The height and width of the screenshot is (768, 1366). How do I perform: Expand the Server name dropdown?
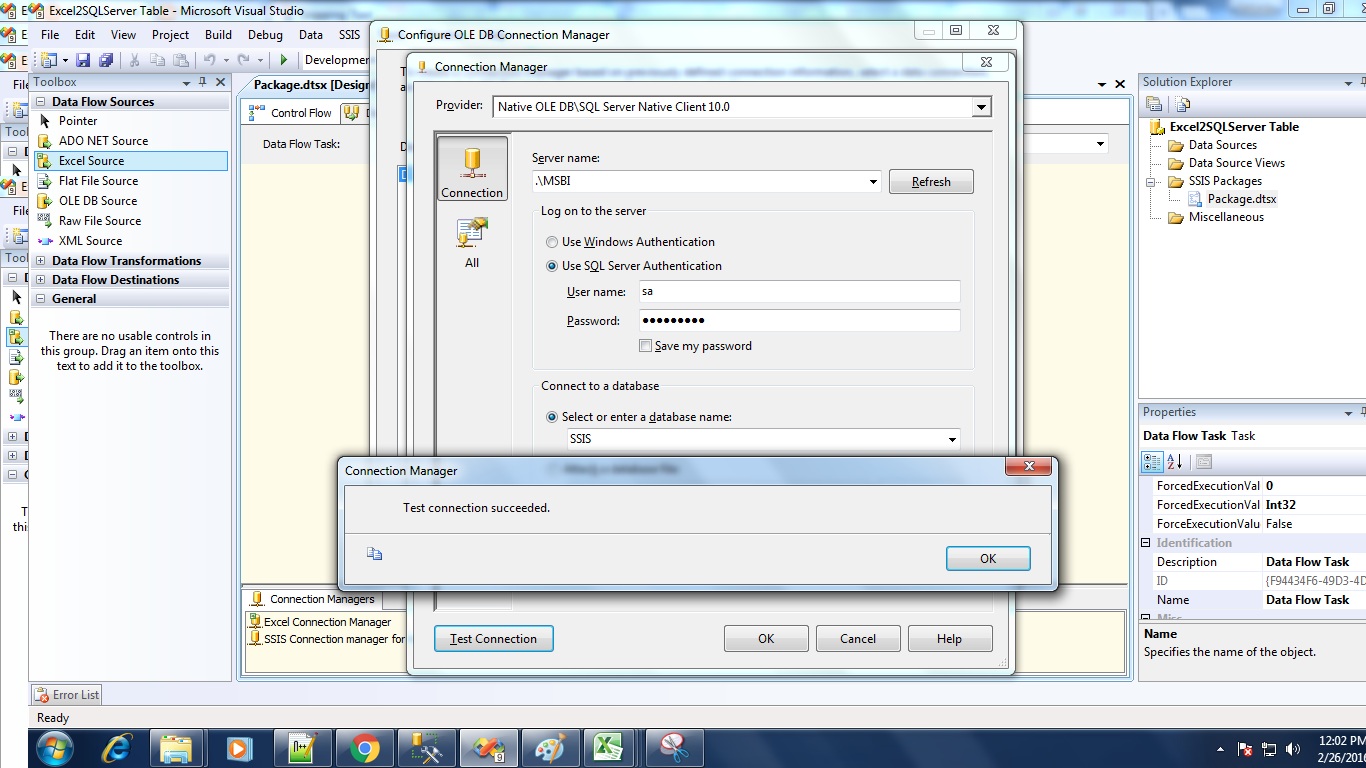873,182
